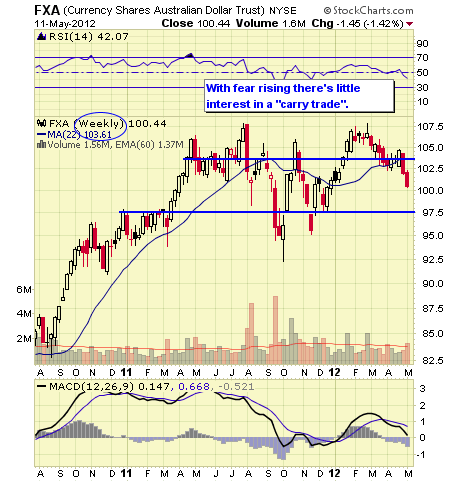Click the Close 100.44 header value
460x482 pixels.
tap(196, 23)
